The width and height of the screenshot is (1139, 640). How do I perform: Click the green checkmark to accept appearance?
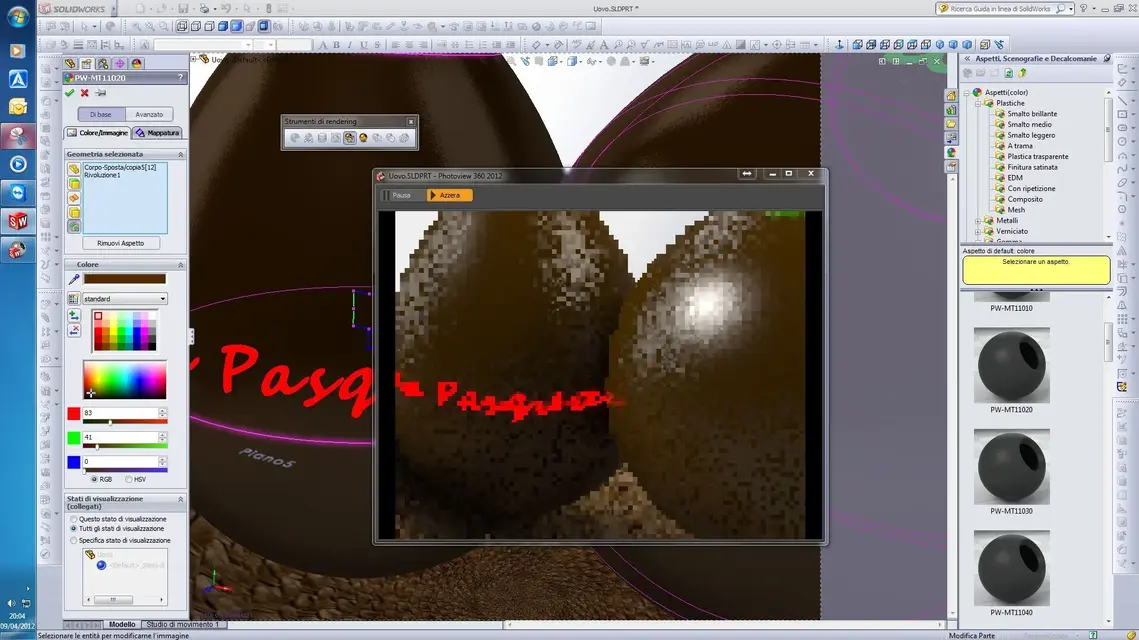(70, 93)
